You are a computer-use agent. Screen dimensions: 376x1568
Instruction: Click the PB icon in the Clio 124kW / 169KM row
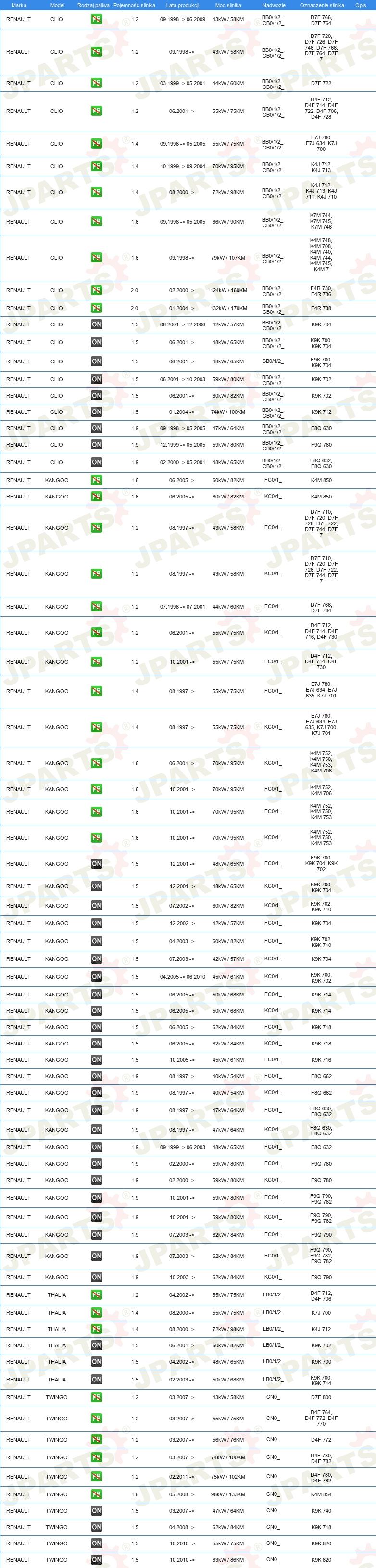click(96, 290)
